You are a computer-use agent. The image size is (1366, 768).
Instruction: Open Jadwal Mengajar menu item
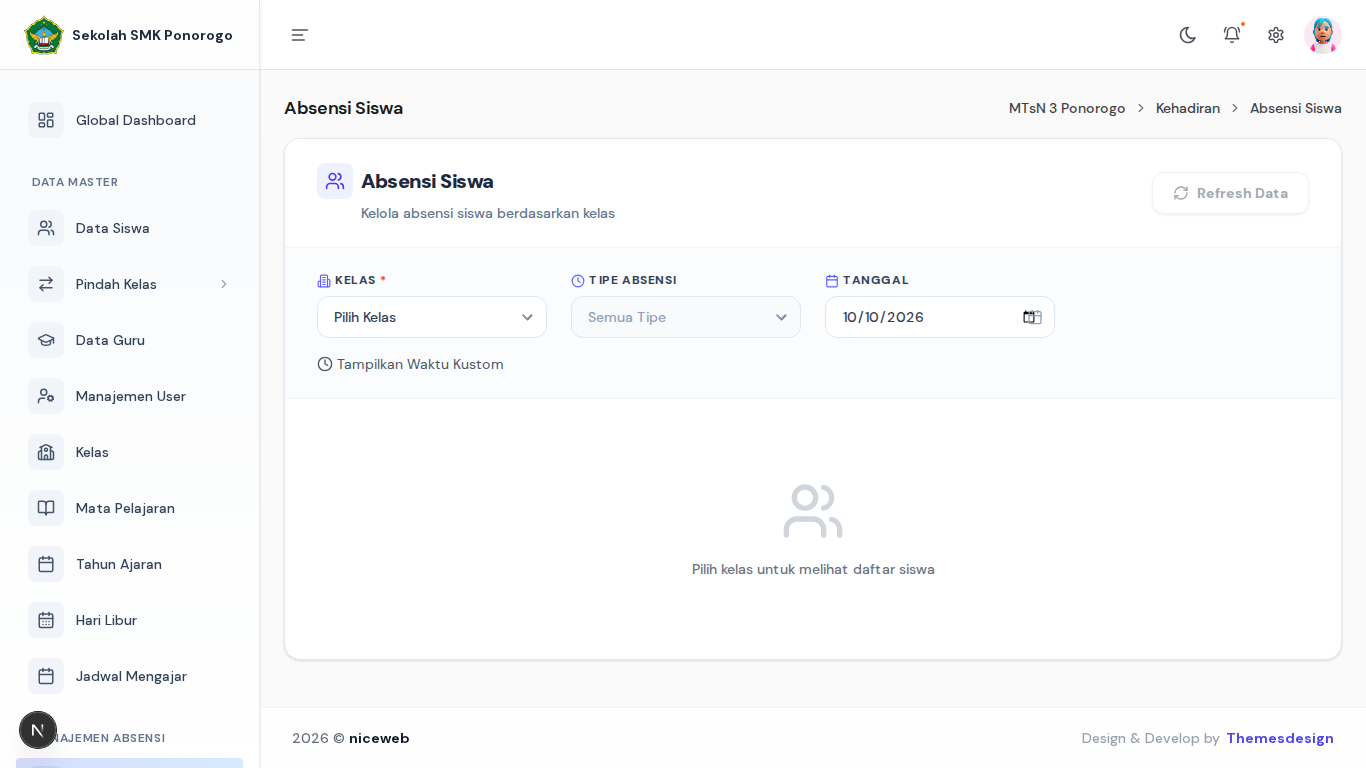pyautogui.click(x=130, y=676)
